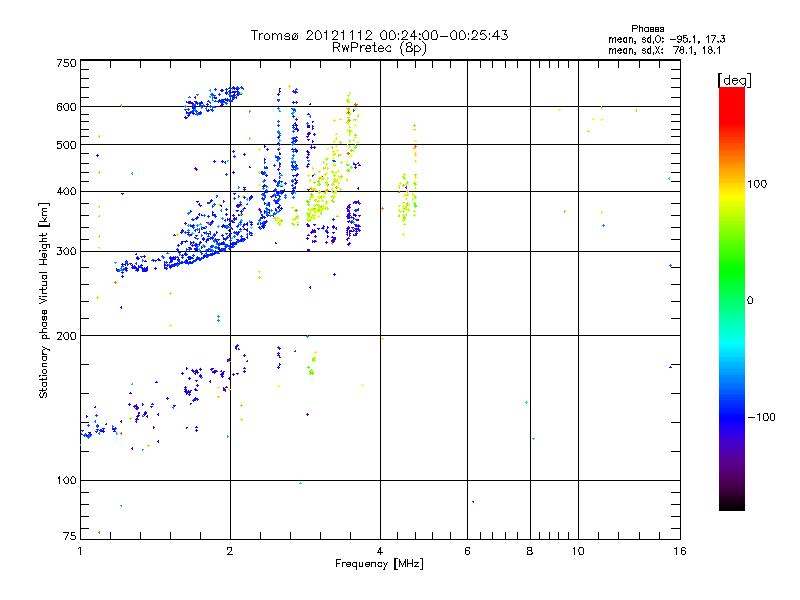Viewport: 800px width, 600px height.
Task: Click the 'Stationary phase Virtual Height [km]' label
Action: coord(44,300)
